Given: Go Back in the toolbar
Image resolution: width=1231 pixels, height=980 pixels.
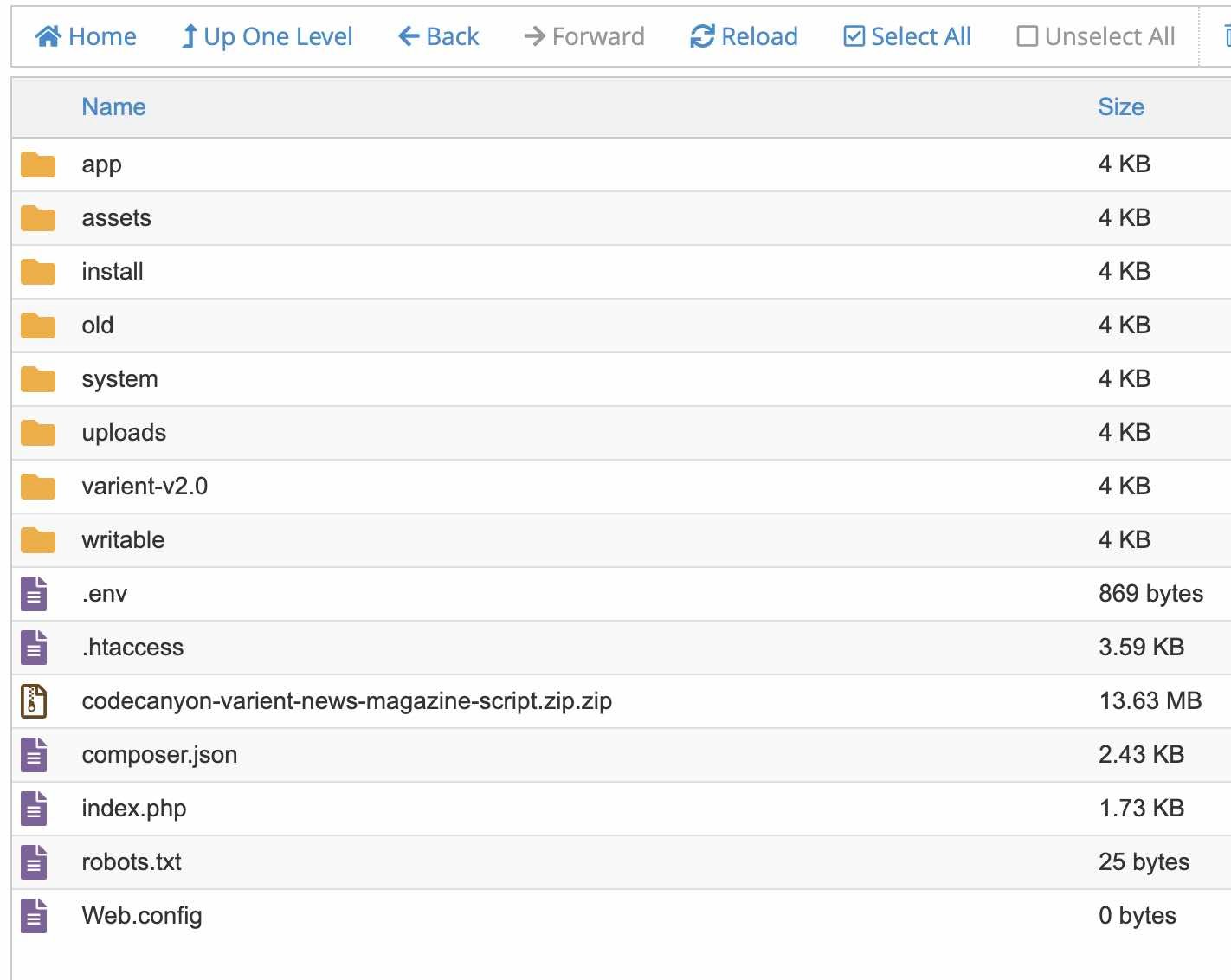Looking at the screenshot, I should [x=439, y=36].
